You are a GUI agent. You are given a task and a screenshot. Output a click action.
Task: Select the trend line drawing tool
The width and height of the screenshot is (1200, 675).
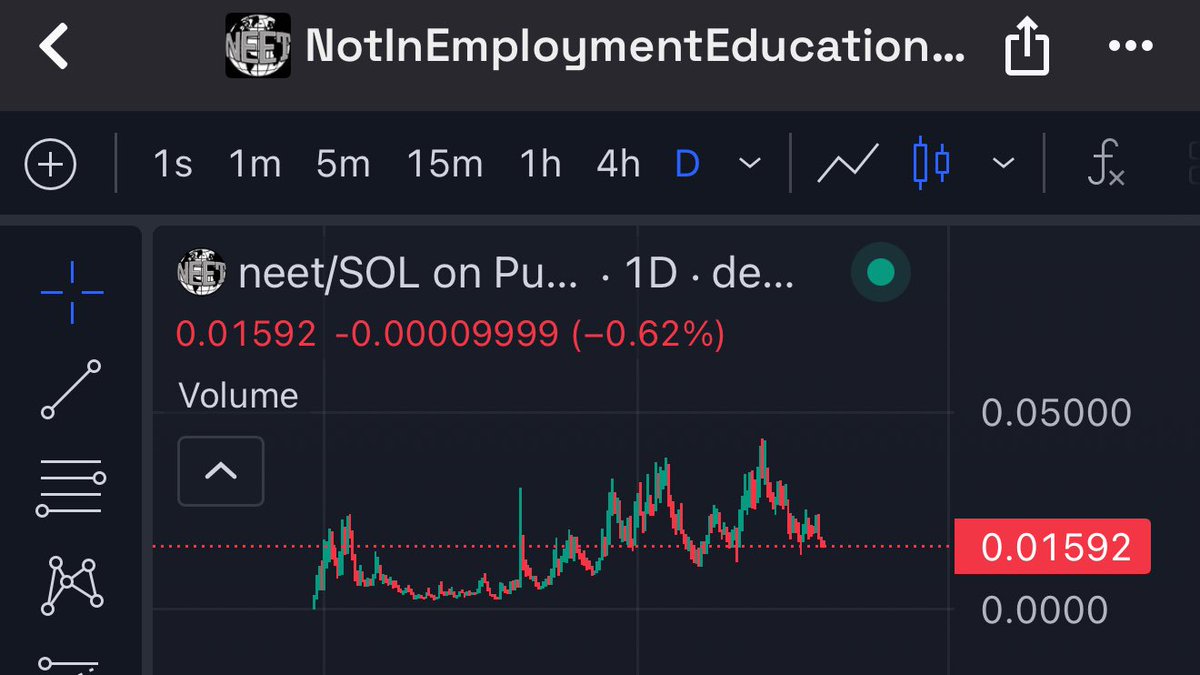(x=71, y=389)
